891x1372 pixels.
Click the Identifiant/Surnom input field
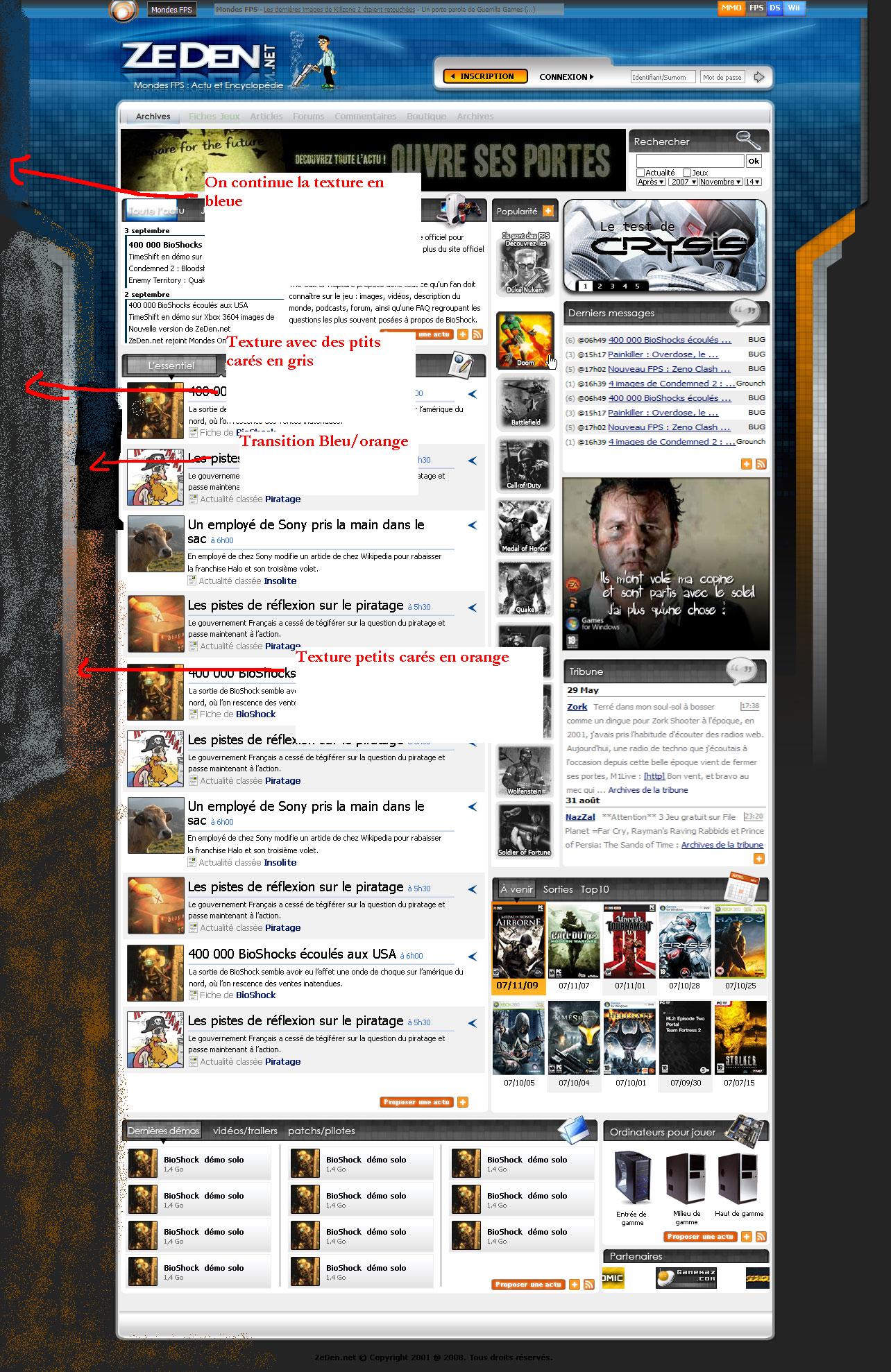tap(662, 77)
